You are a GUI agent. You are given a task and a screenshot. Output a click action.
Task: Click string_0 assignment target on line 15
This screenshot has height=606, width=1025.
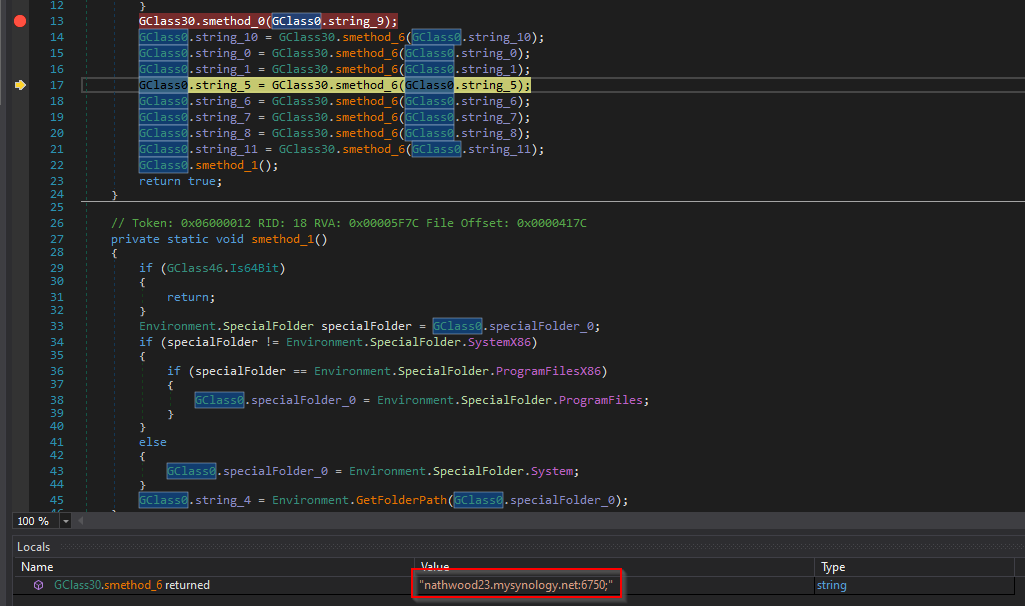(x=223, y=53)
